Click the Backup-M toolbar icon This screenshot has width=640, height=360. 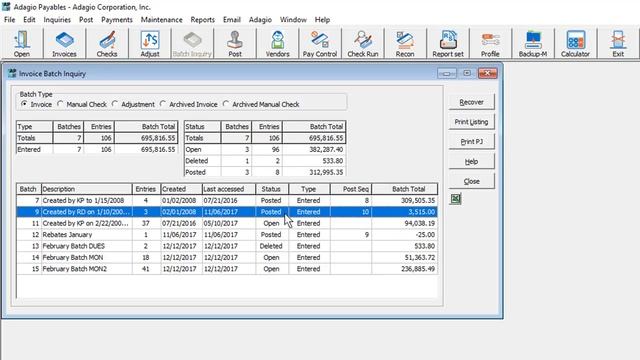click(533, 43)
